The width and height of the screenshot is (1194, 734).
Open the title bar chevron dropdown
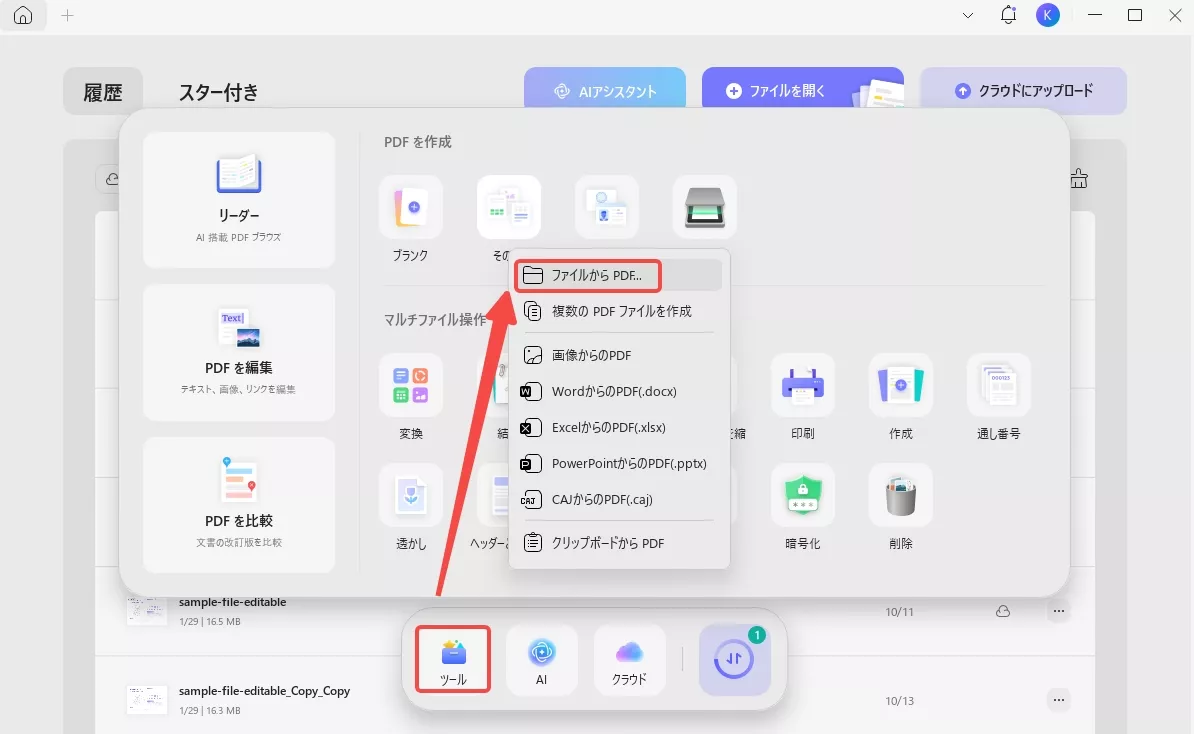[966, 16]
